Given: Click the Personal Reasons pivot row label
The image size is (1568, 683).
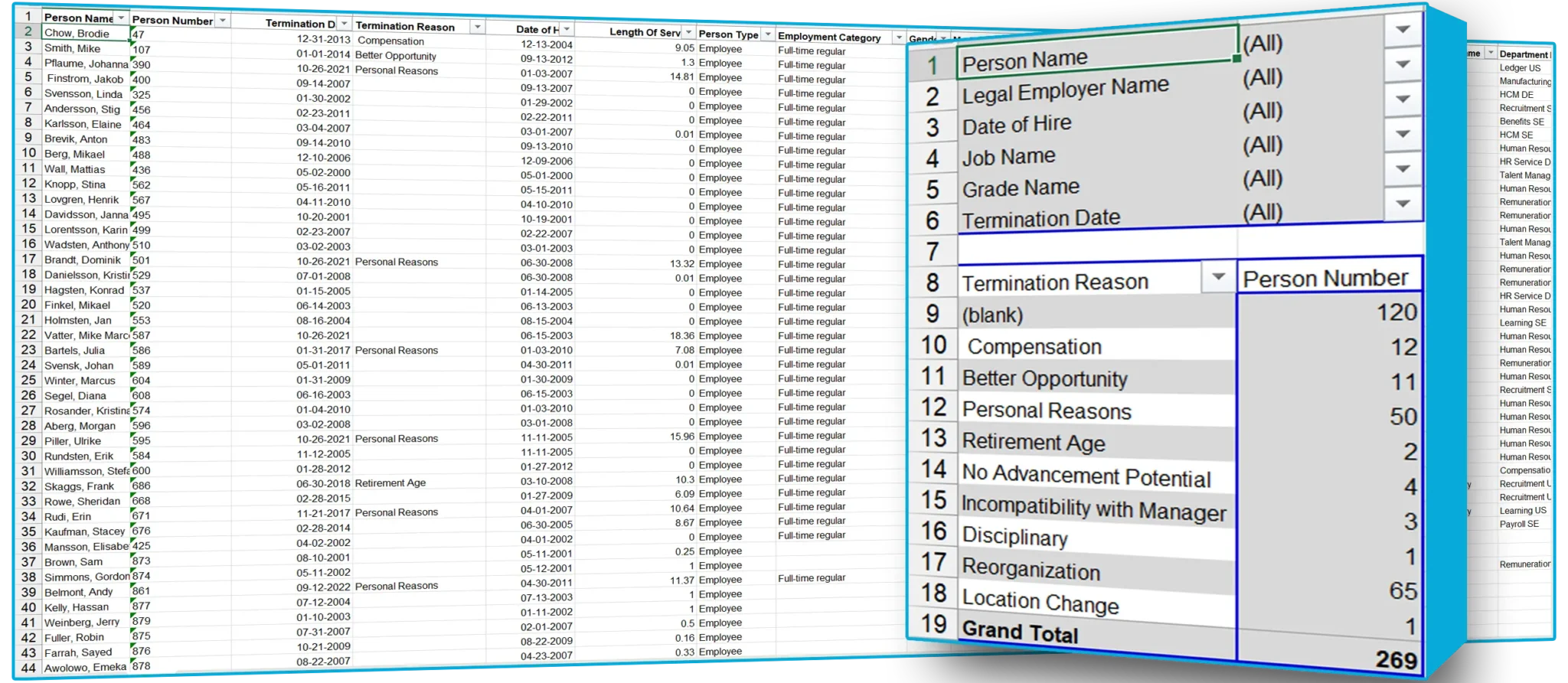Looking at the screenshot, I should point(1046,411).
